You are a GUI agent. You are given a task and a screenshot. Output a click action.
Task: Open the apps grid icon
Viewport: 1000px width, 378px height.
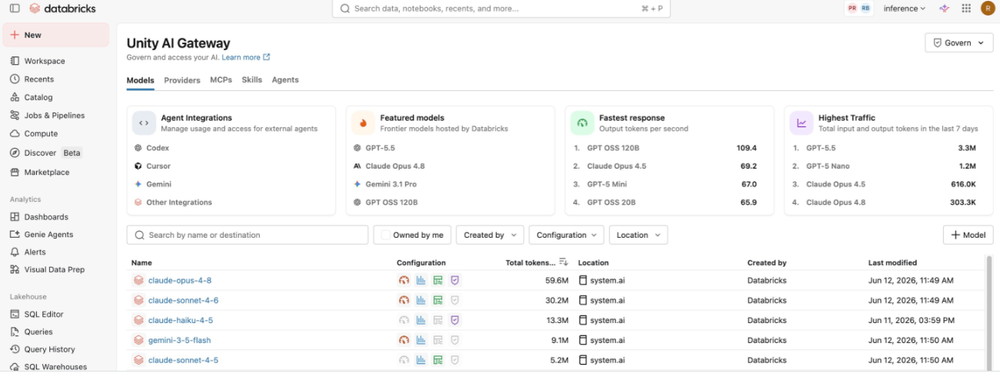pyautogui.click(x=966, y=8)
